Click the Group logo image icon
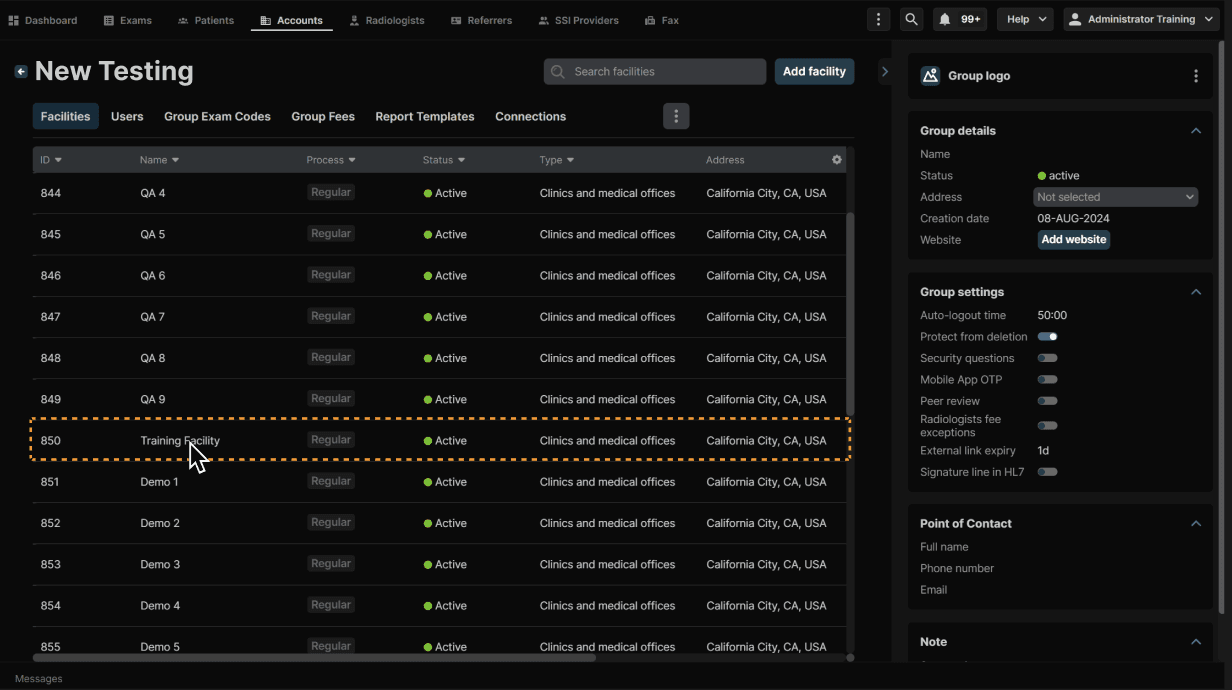 coord(930,76)
